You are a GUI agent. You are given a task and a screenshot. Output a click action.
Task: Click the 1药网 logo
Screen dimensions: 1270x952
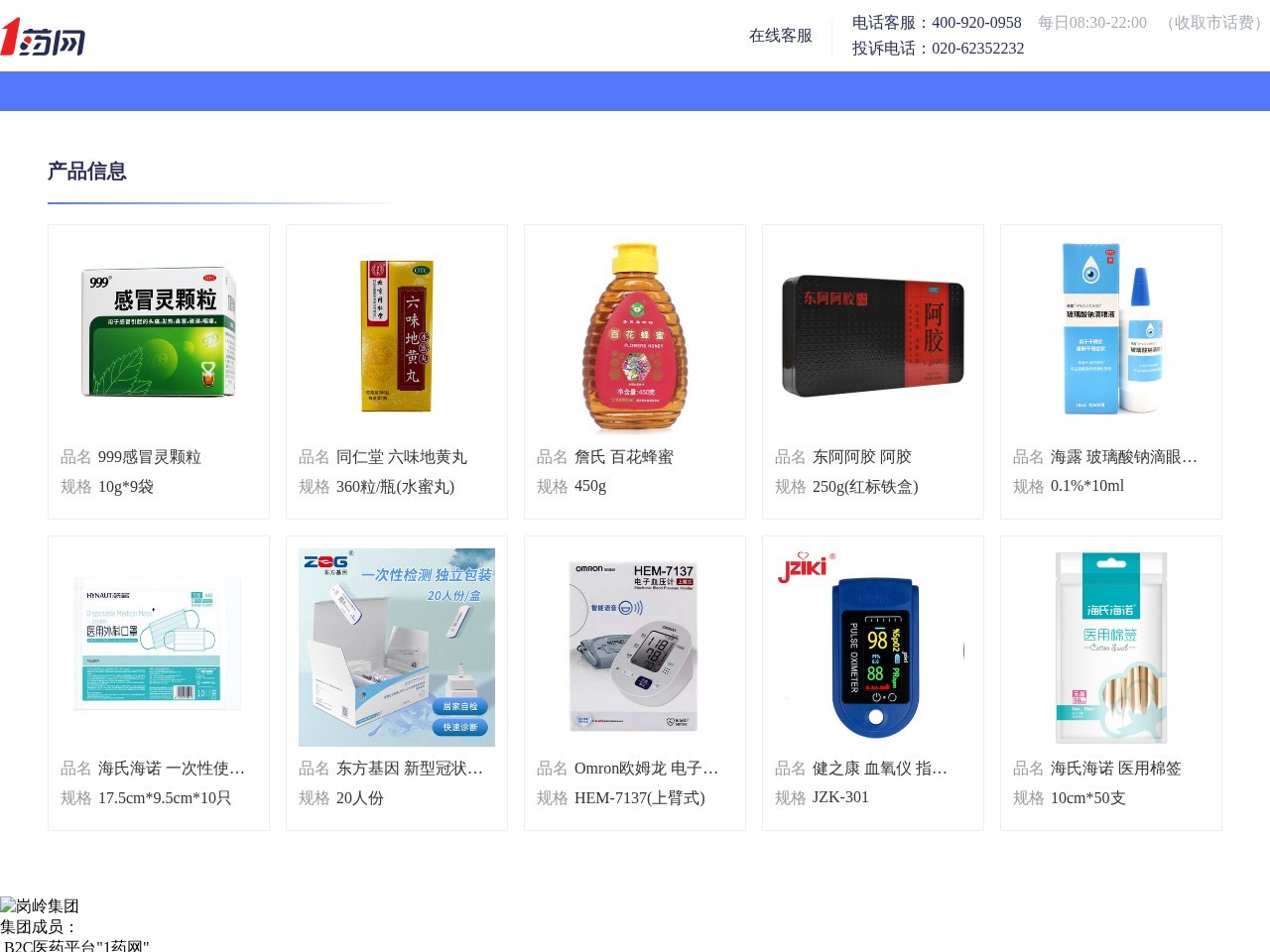click(43, 37)
